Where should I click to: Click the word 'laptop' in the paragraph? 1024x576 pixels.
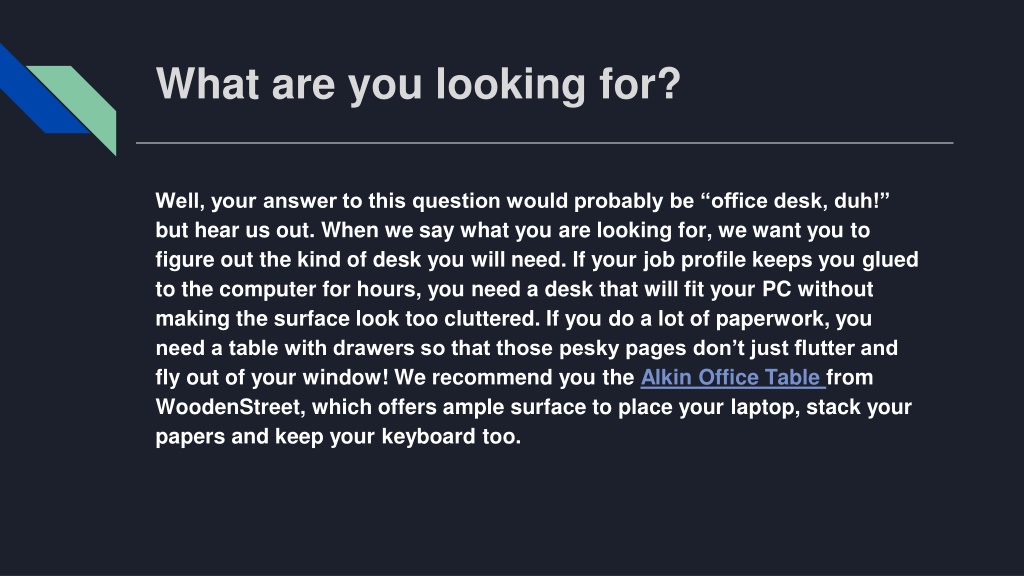coord(764,407)
